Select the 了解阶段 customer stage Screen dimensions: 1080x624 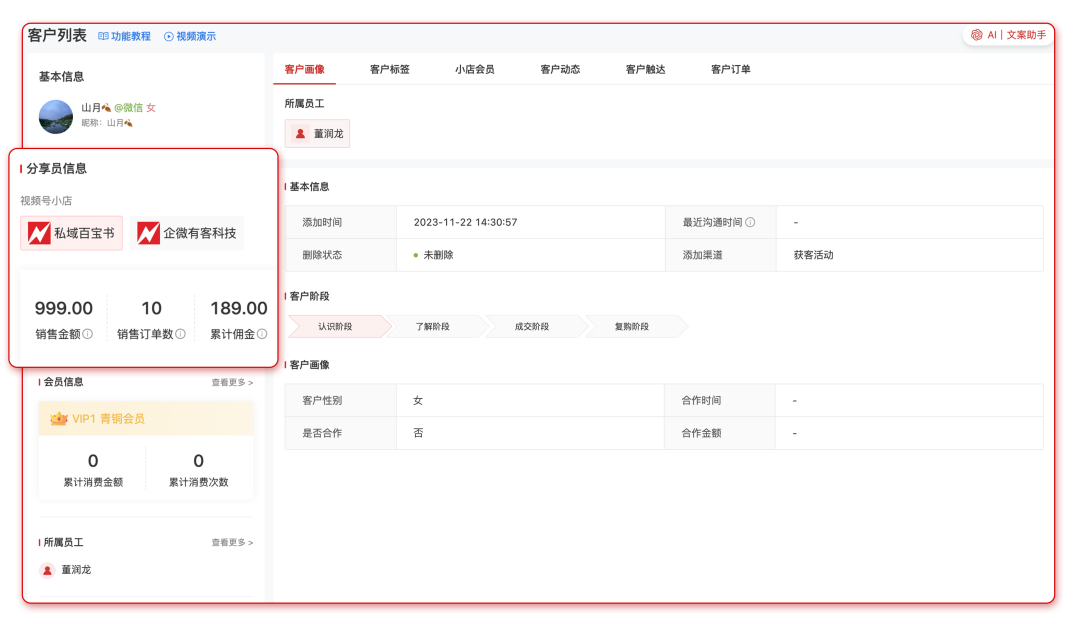[432, 327]
